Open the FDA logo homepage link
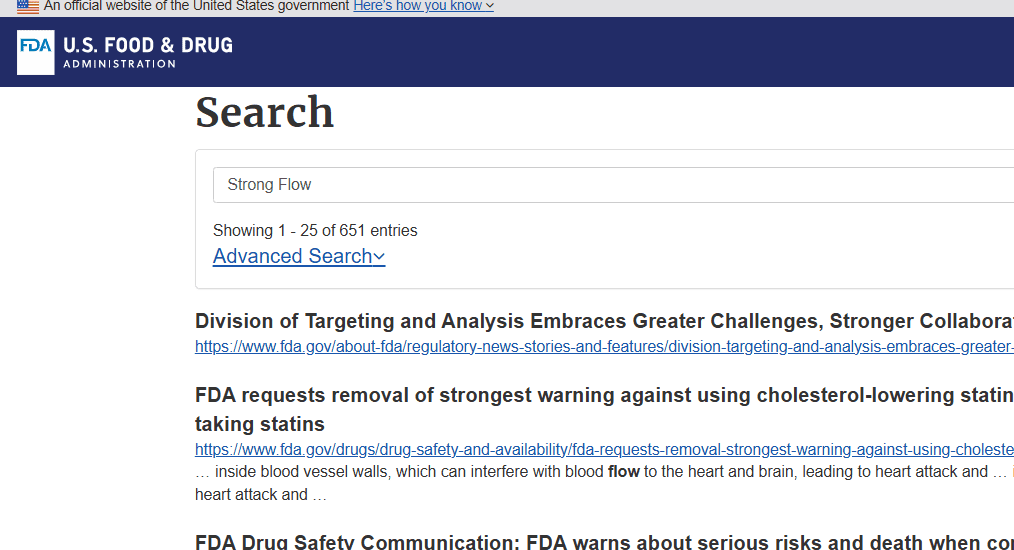Screen dimensions: 1014x550 36,52
